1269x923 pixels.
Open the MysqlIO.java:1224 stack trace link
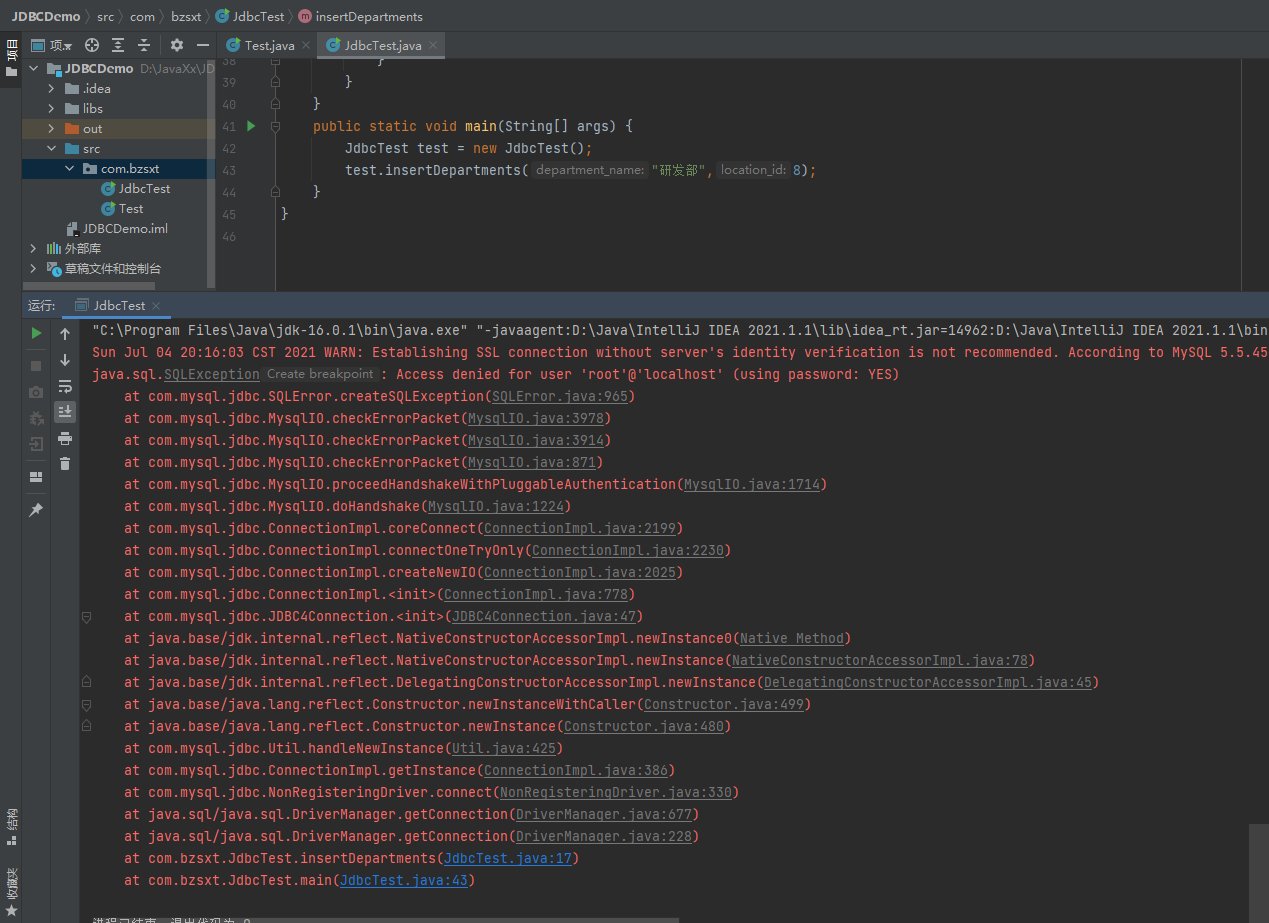pyautogui.click(x=496, y=506)
